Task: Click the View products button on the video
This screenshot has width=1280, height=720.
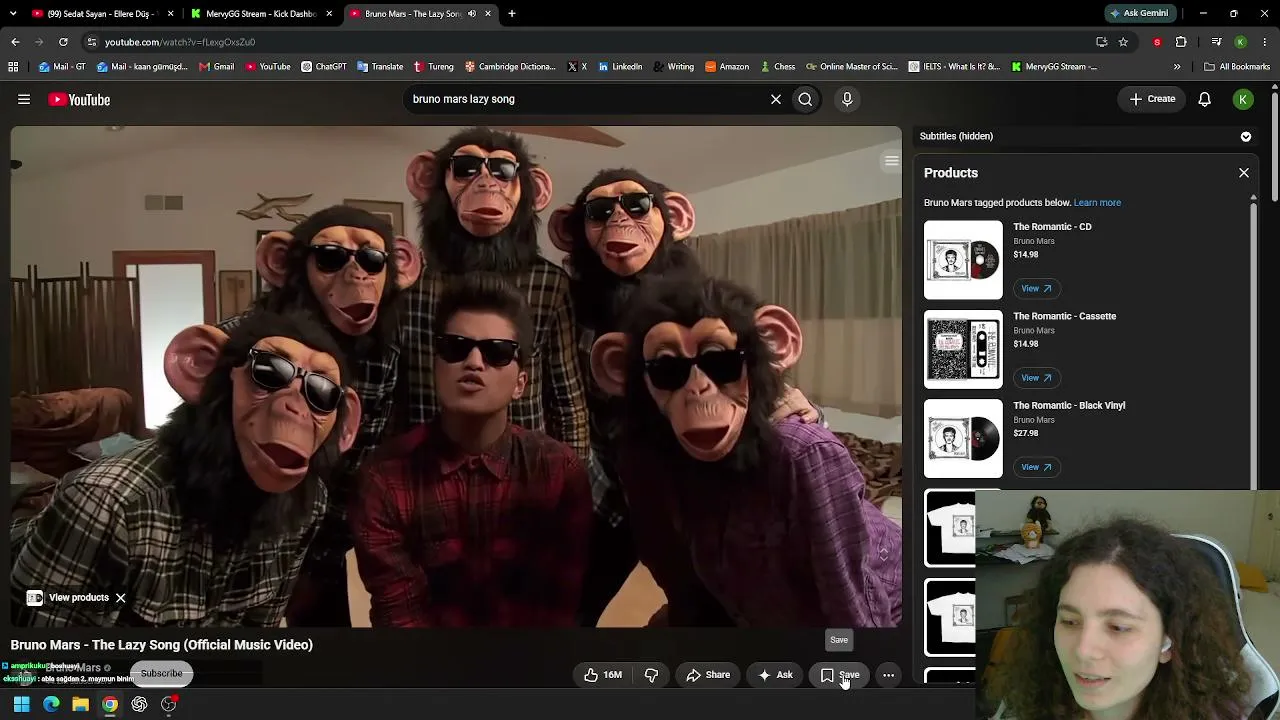Action: pos(68,598)
